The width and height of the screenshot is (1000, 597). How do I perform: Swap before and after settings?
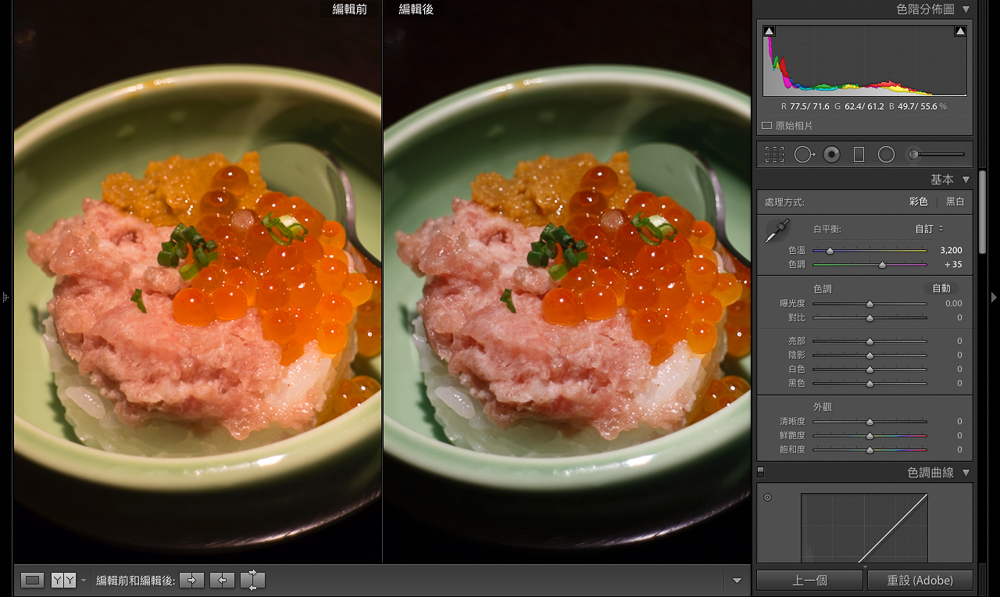(x=252, y=580)
